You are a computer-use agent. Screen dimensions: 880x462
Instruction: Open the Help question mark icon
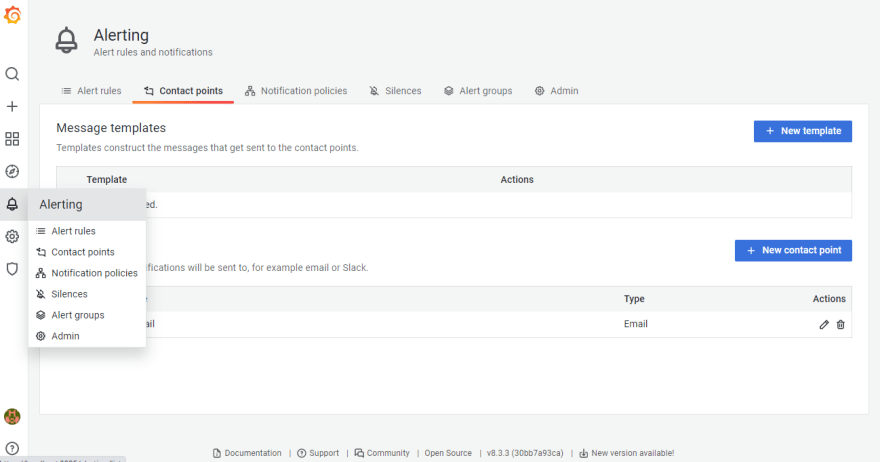tap(12, 449)
